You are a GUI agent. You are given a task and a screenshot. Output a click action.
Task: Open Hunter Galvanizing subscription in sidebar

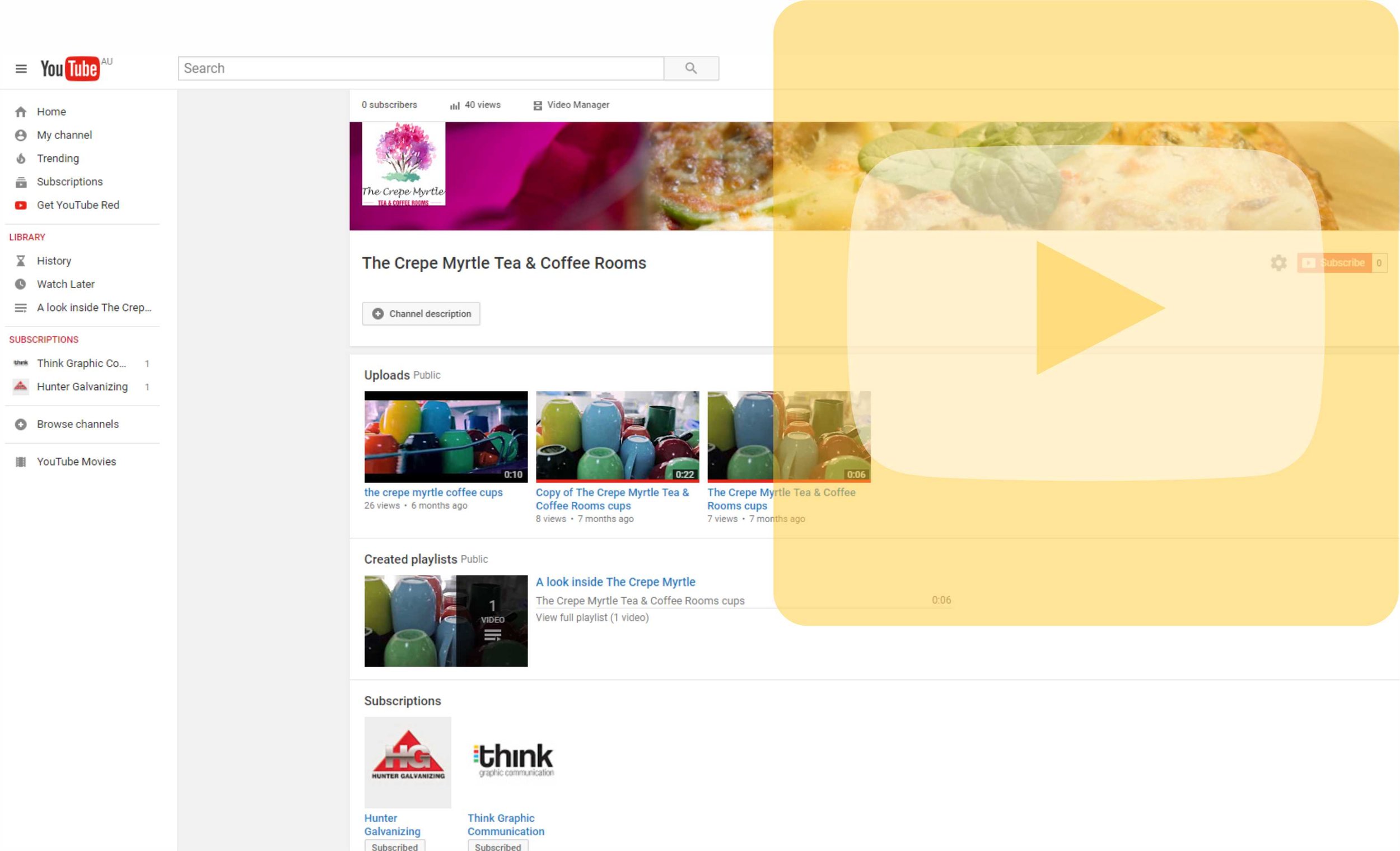[83, 387]
